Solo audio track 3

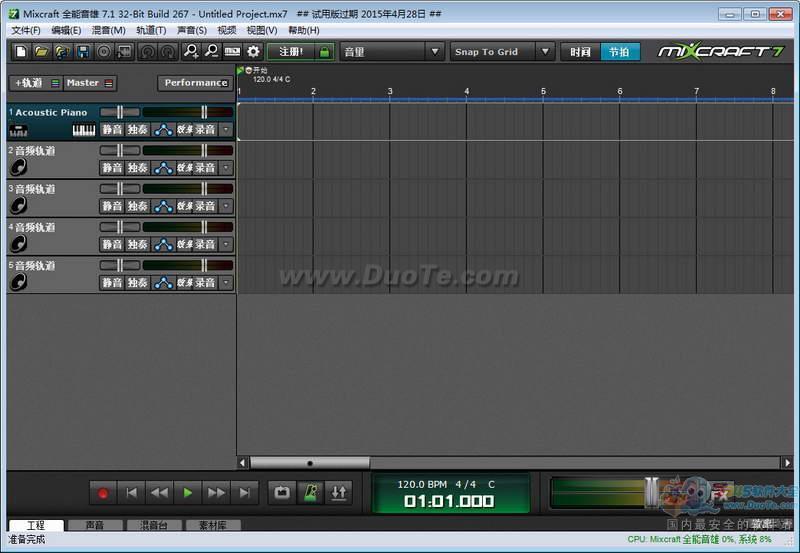pos(137,206)
